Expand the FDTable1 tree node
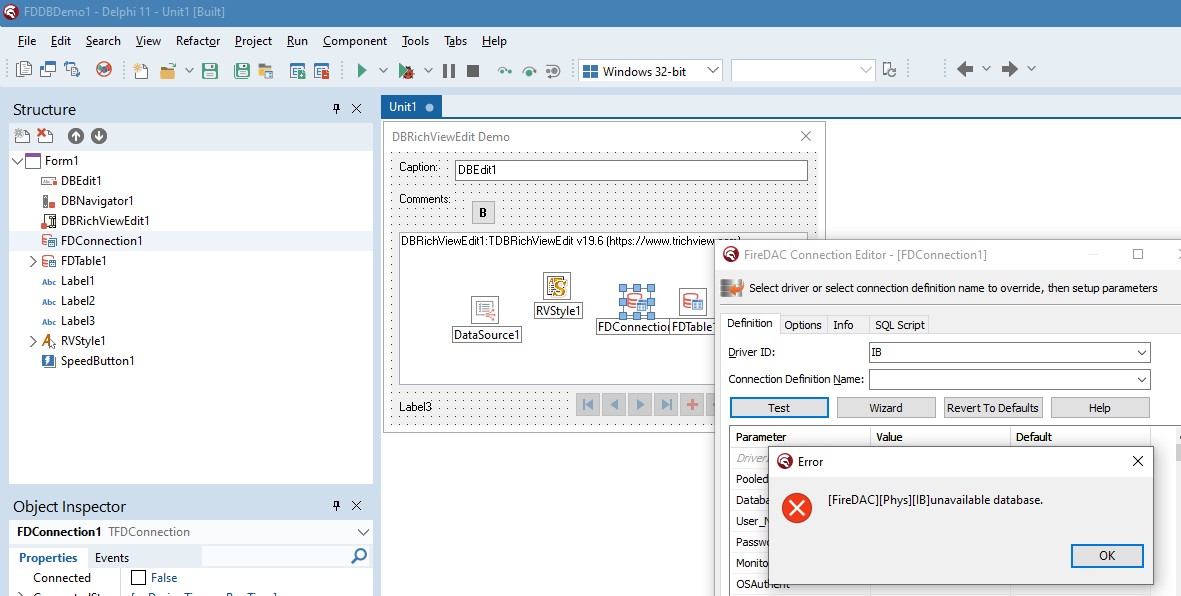1181x596 pixels. click(x=33, y=261)
